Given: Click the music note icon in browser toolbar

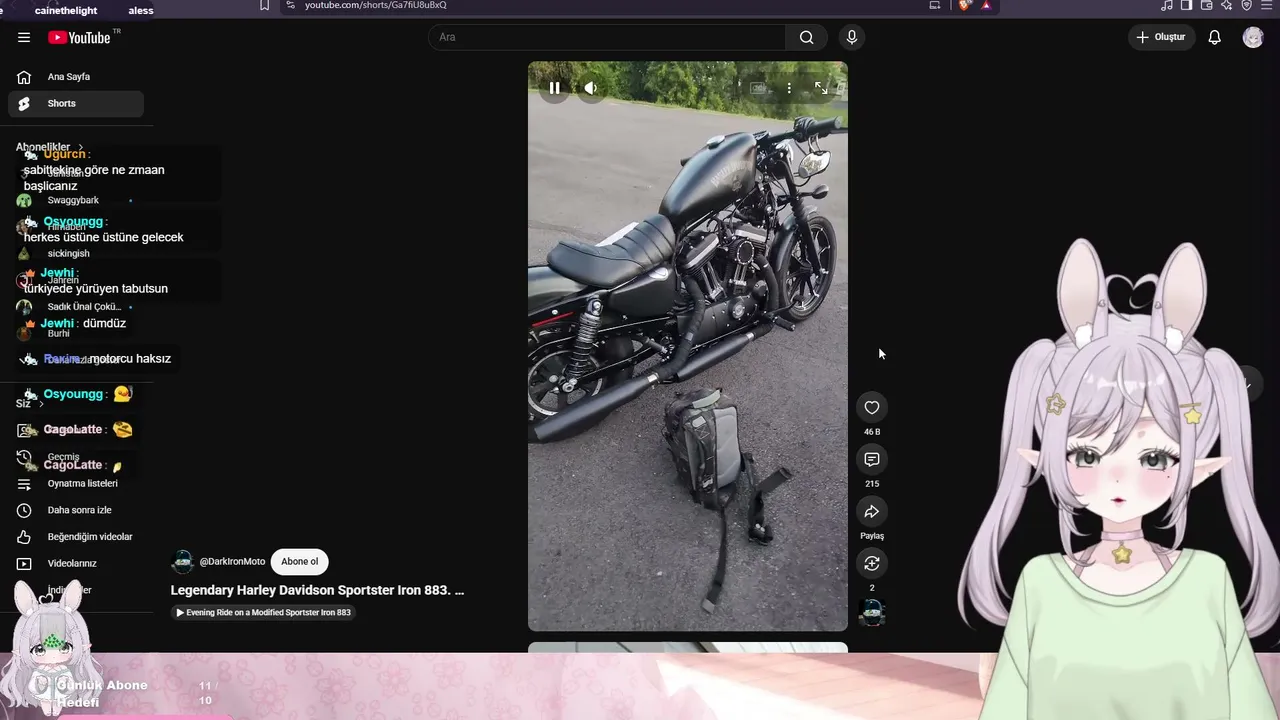Looking at the screenshot, I should pyautogui.click(x=1166, y=5).
